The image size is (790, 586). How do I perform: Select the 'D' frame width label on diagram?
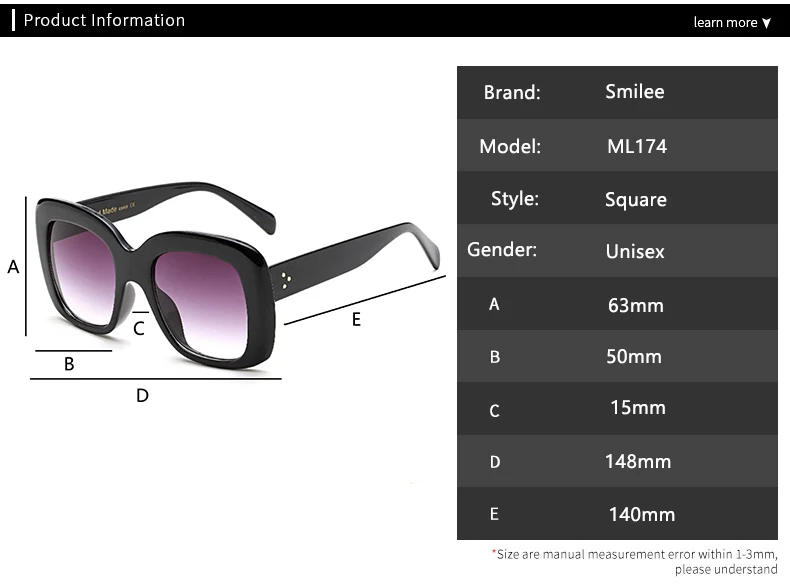pos(143,396)
